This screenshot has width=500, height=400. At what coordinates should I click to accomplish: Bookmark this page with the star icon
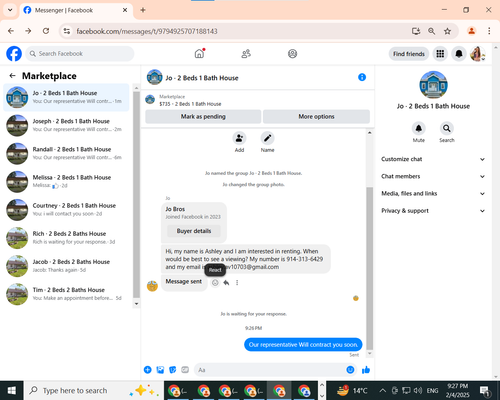click(x=447, y=31)
